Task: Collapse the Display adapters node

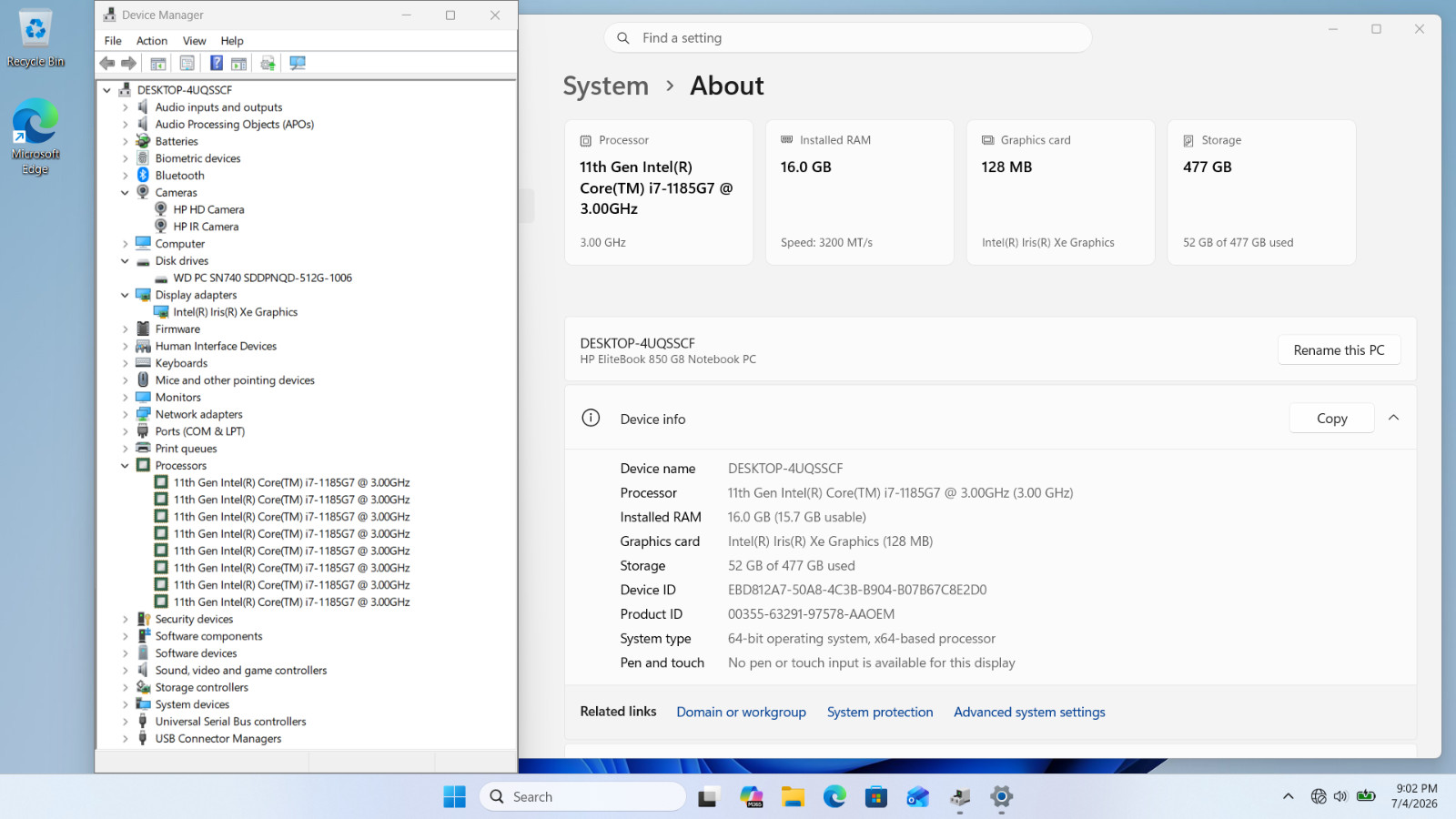Action: pyautogui.click(x=126, y=295)
